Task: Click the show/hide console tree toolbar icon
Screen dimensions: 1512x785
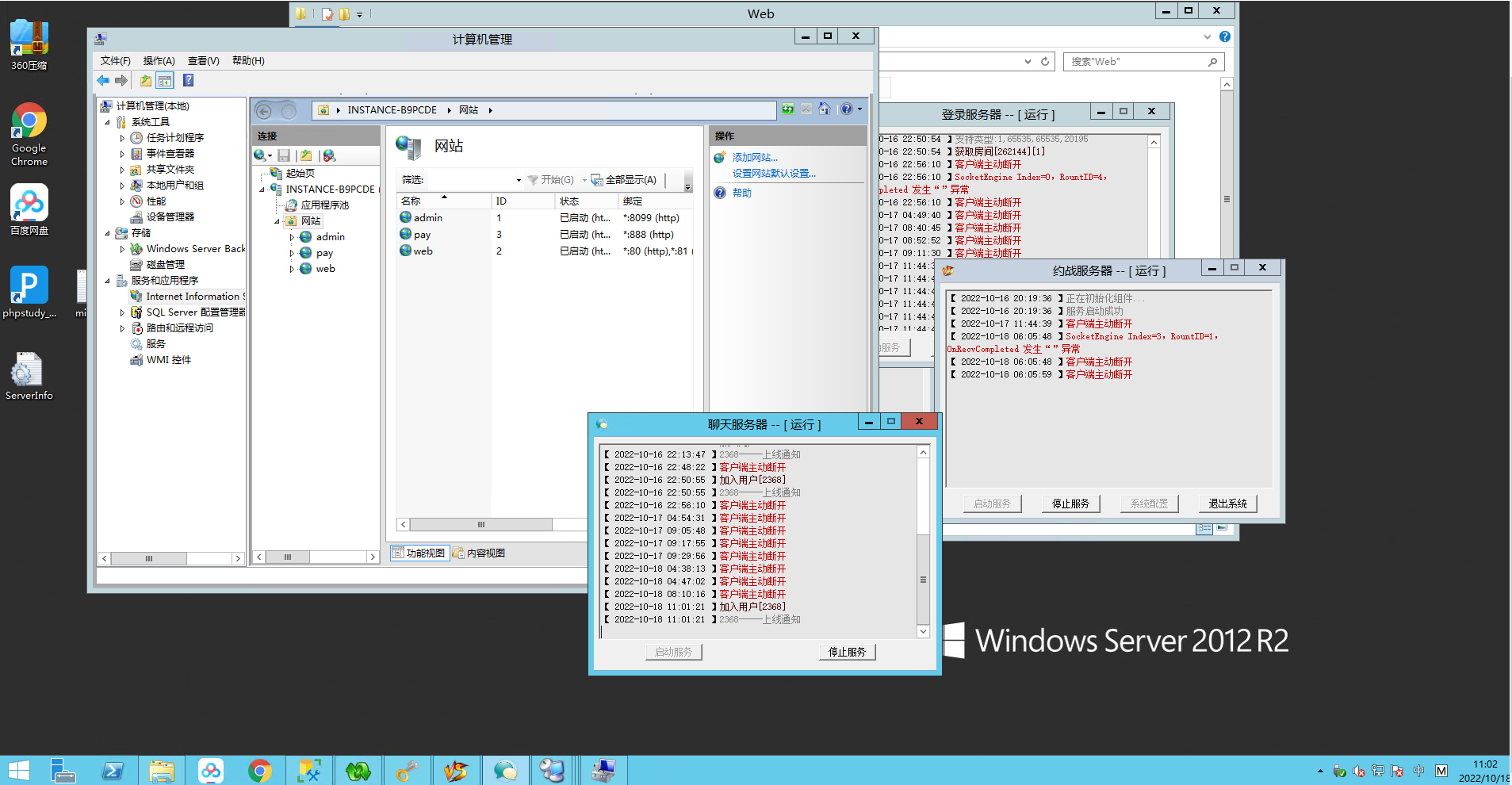Action: (x=165, y=80)
